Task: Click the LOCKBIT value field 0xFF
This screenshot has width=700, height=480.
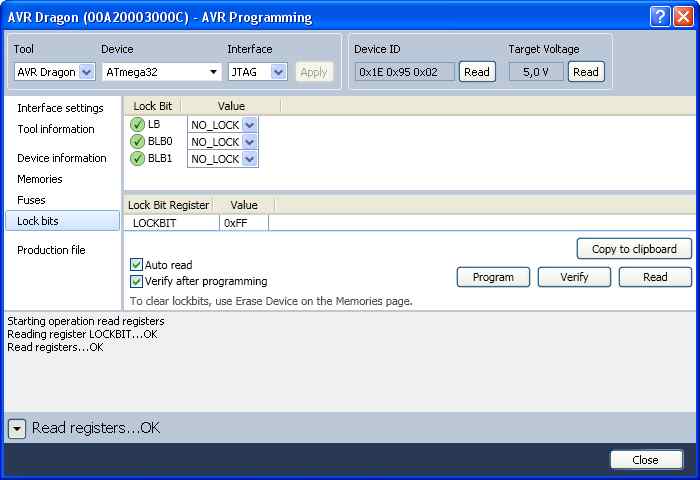Action: pyautogui.click(x=244, y=223)
